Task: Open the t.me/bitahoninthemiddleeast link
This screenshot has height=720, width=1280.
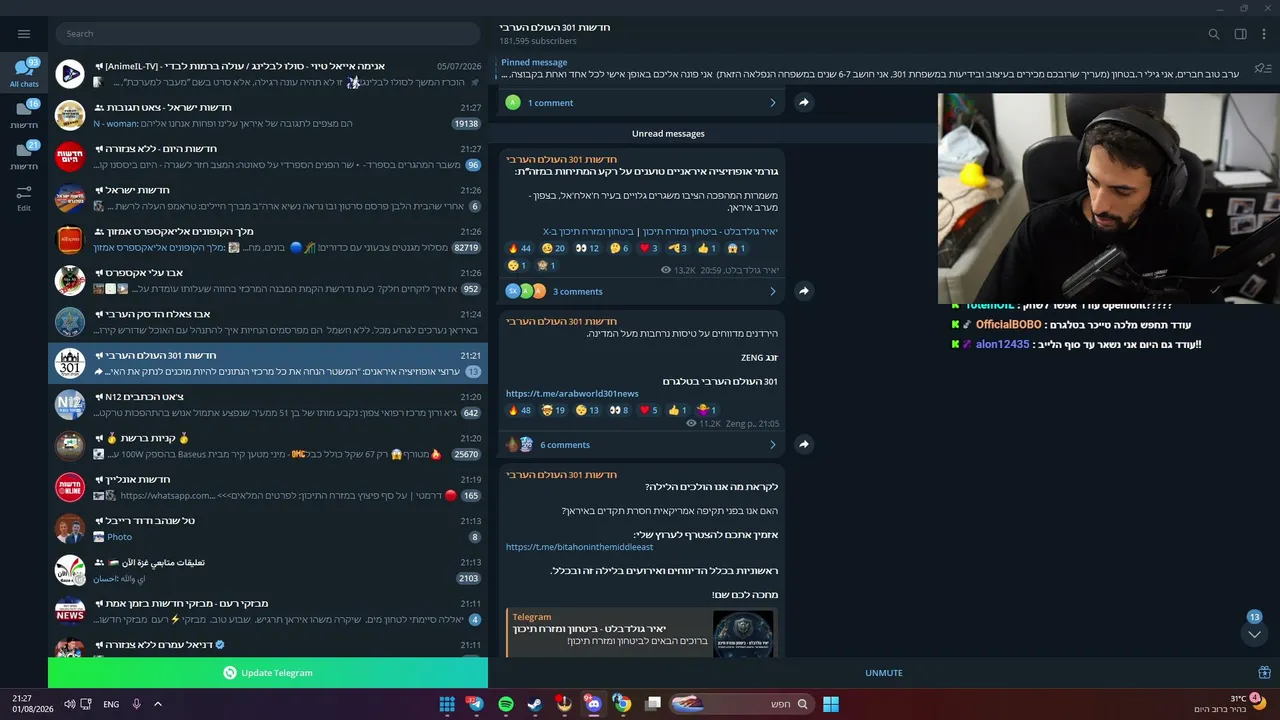Action: [580, 547]
